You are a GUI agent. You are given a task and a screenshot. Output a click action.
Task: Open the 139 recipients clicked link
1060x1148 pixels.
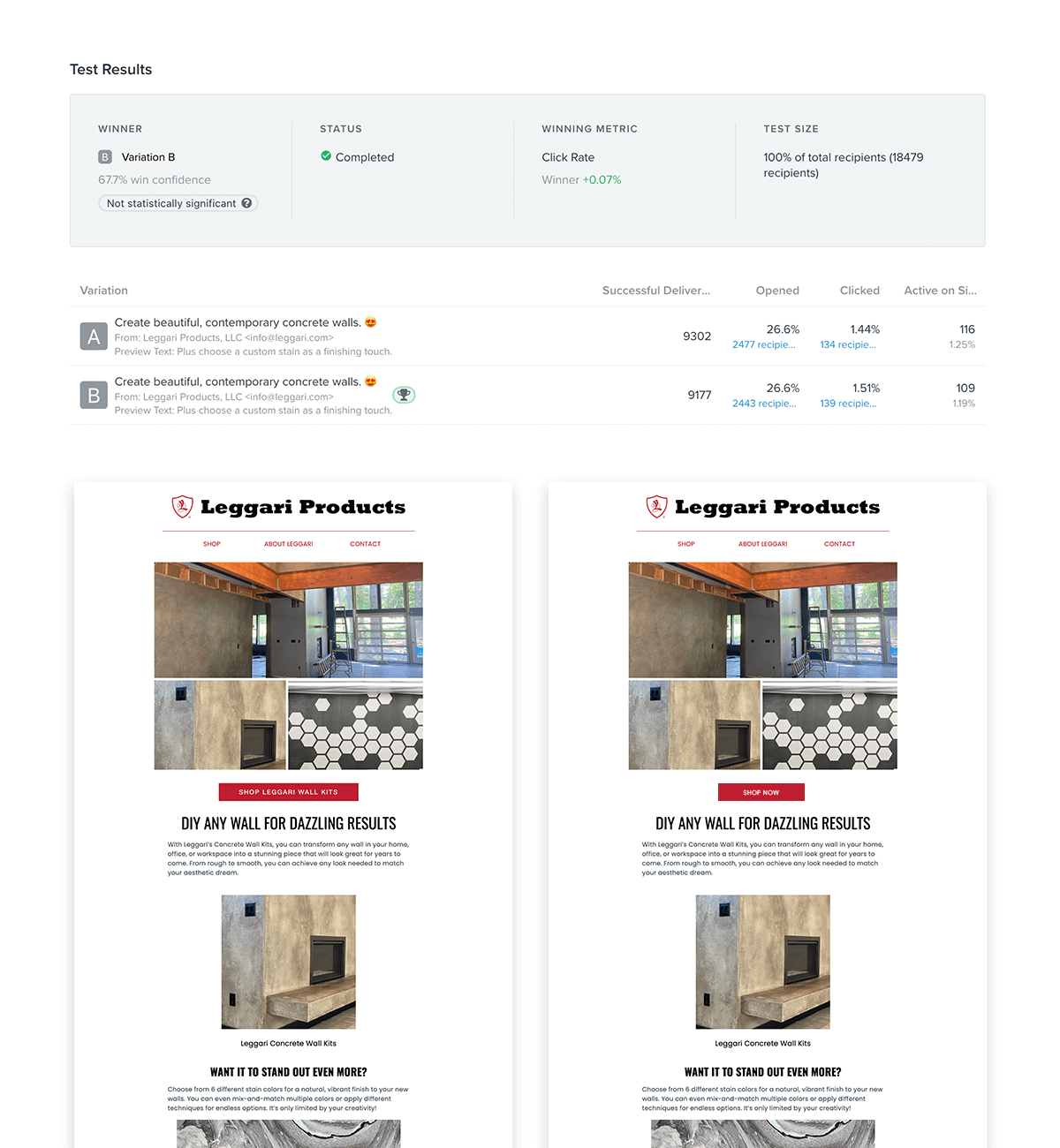click(848, 404)
